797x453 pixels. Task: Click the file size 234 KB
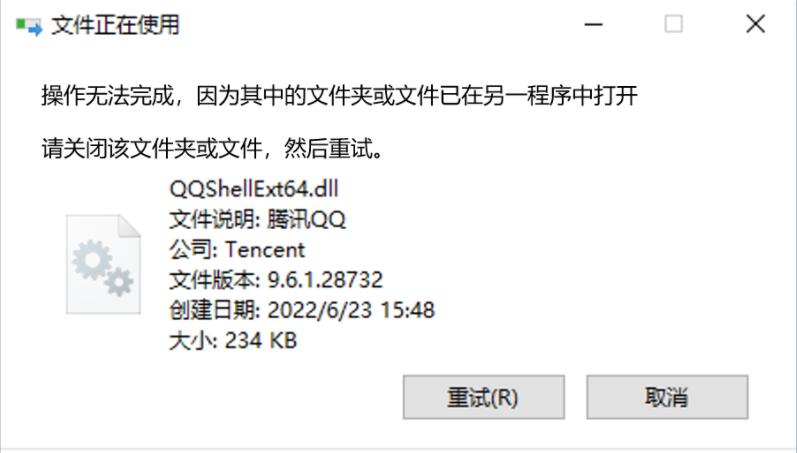261,341
